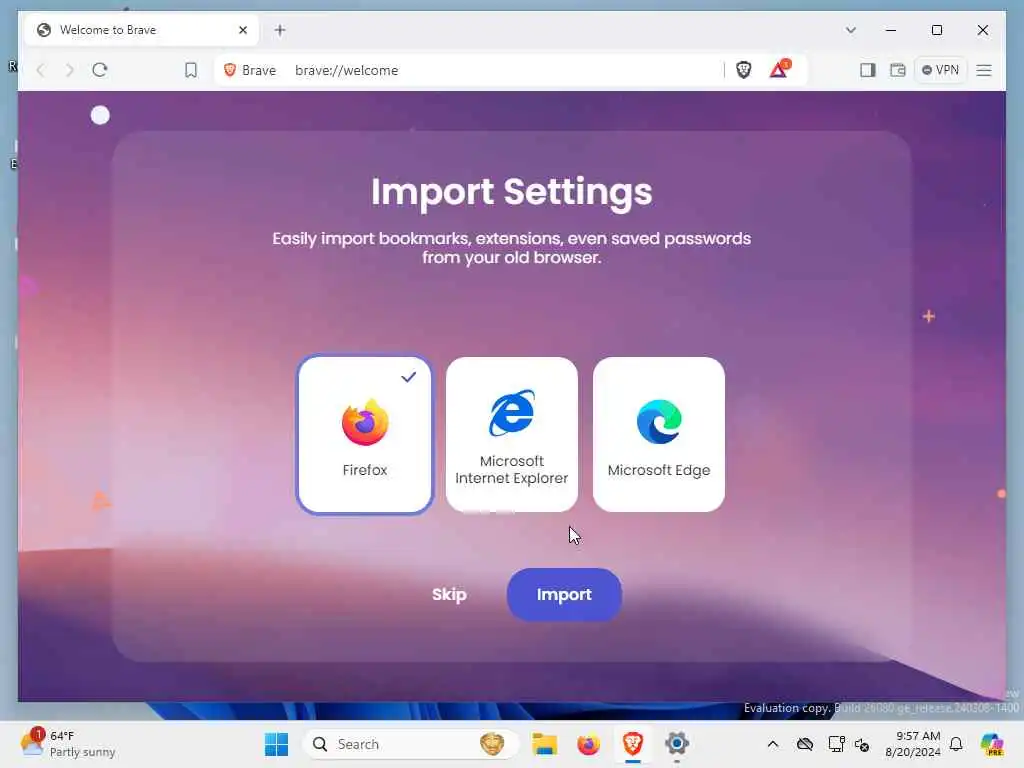Go back using the back arrow

coord(40,70)
